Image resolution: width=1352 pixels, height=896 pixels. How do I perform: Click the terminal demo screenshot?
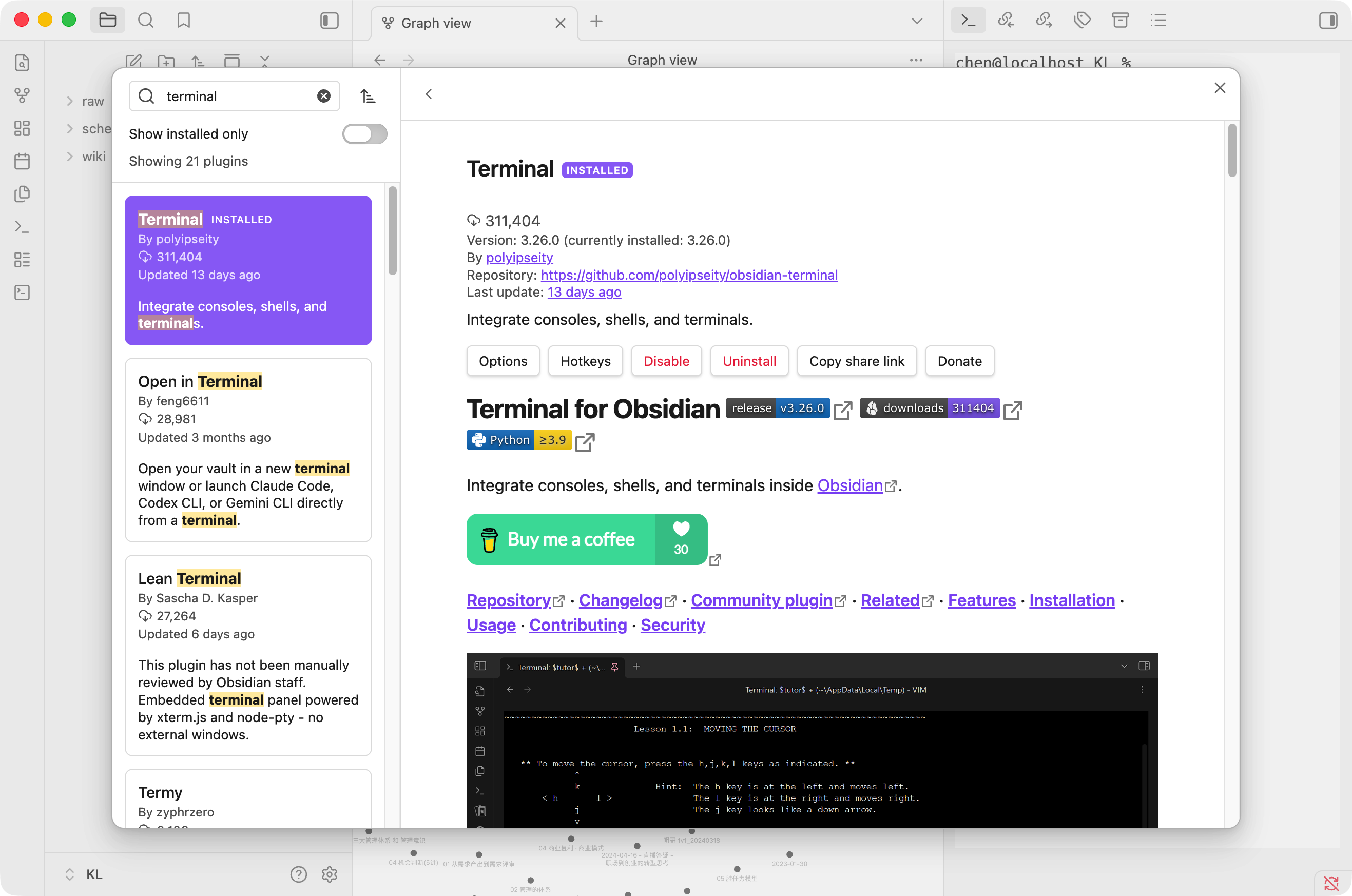click(x=812, y=740)
